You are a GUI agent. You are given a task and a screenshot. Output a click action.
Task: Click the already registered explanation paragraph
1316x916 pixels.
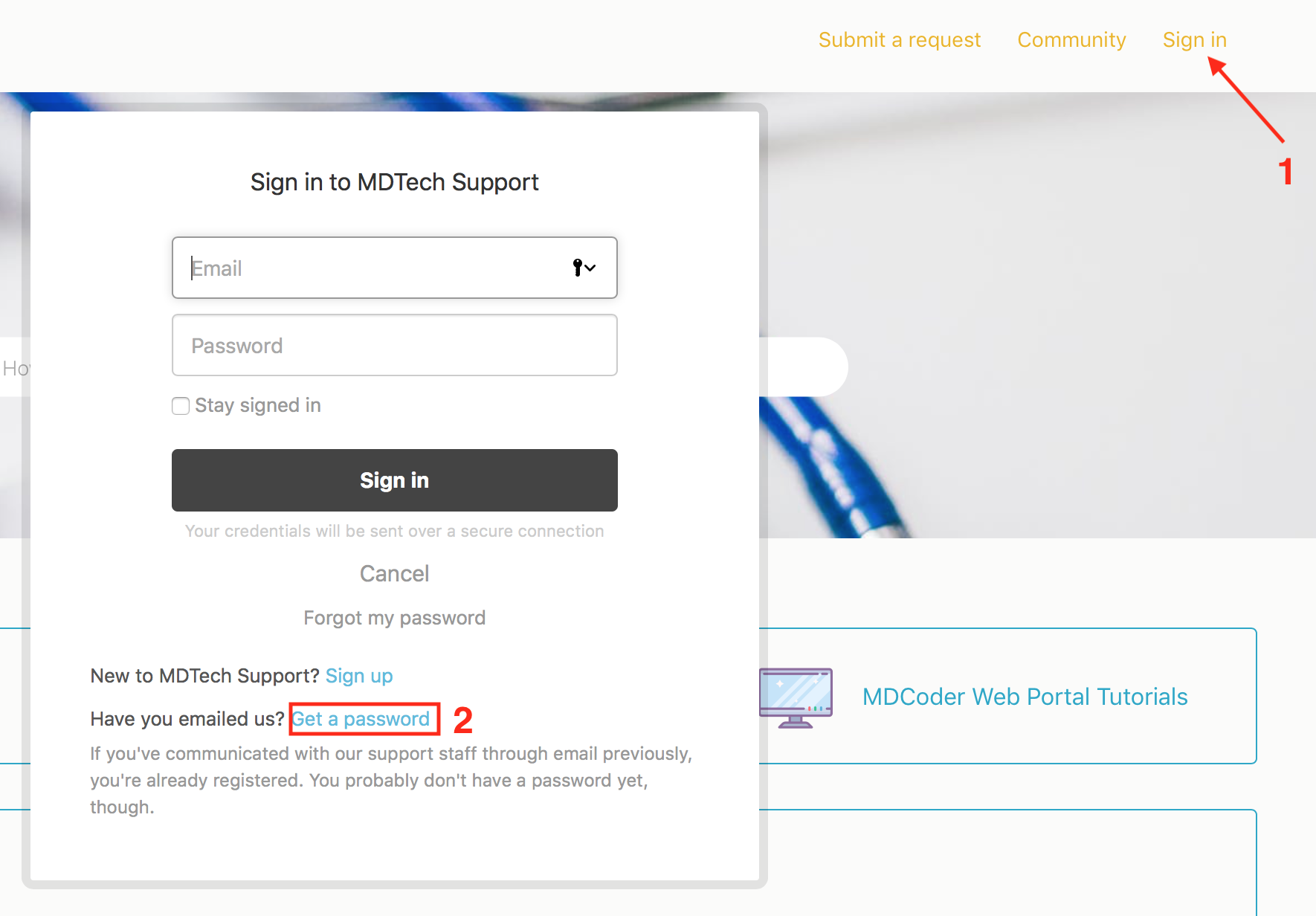tap(390, 780)
